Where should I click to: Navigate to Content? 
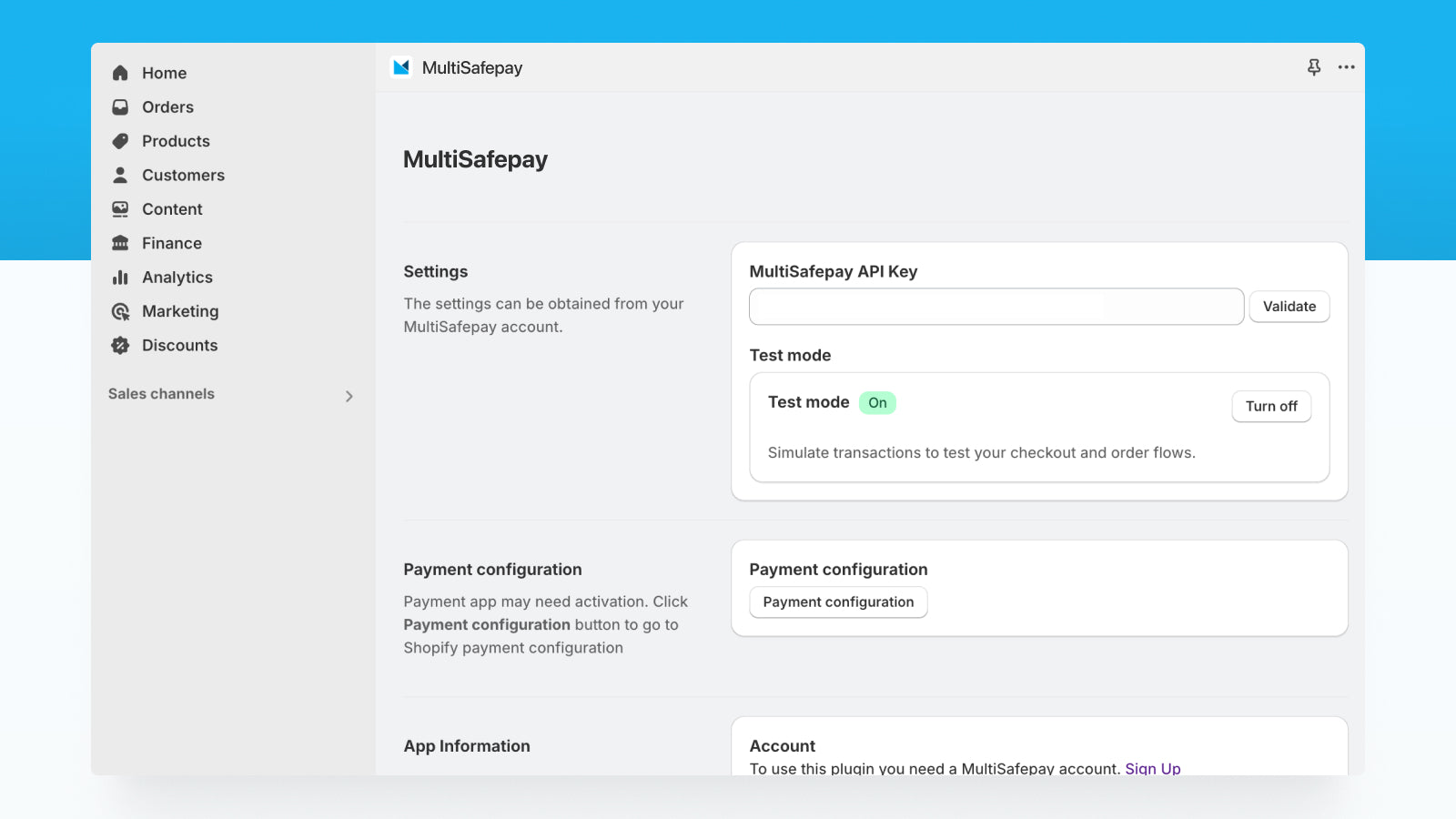172,209
